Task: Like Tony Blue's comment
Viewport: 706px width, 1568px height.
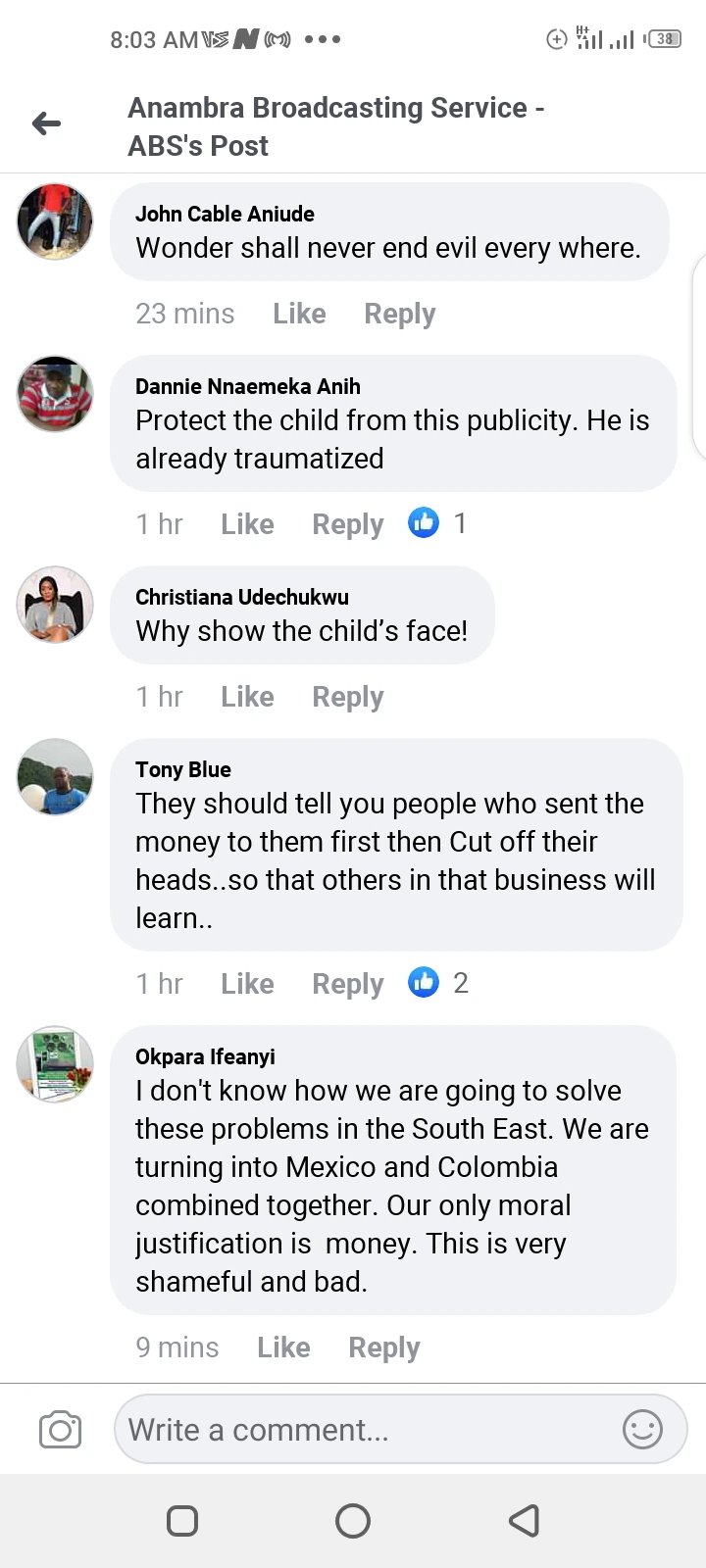Action: pyautogui.click(x=247, y=984)
